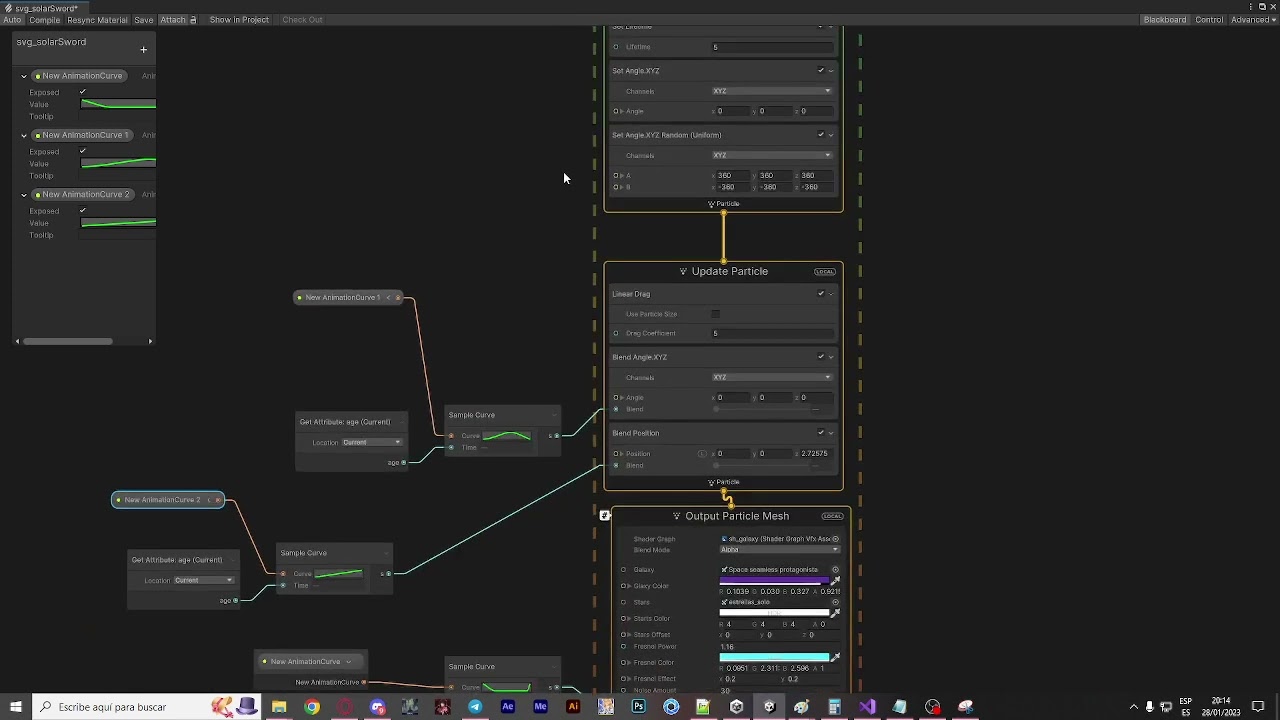The width and height of the screenshot is (1280, 720).
Task: Collapse New AnimationCurve 1 blackboard property
Action: 24,135
